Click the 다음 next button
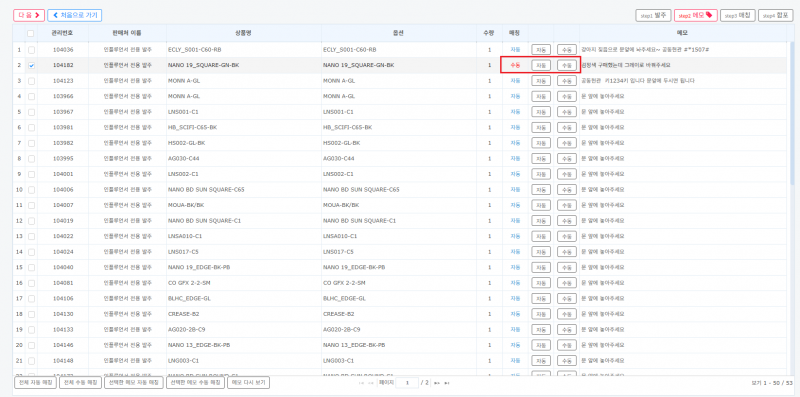The image size is (800, 397). 29,15
